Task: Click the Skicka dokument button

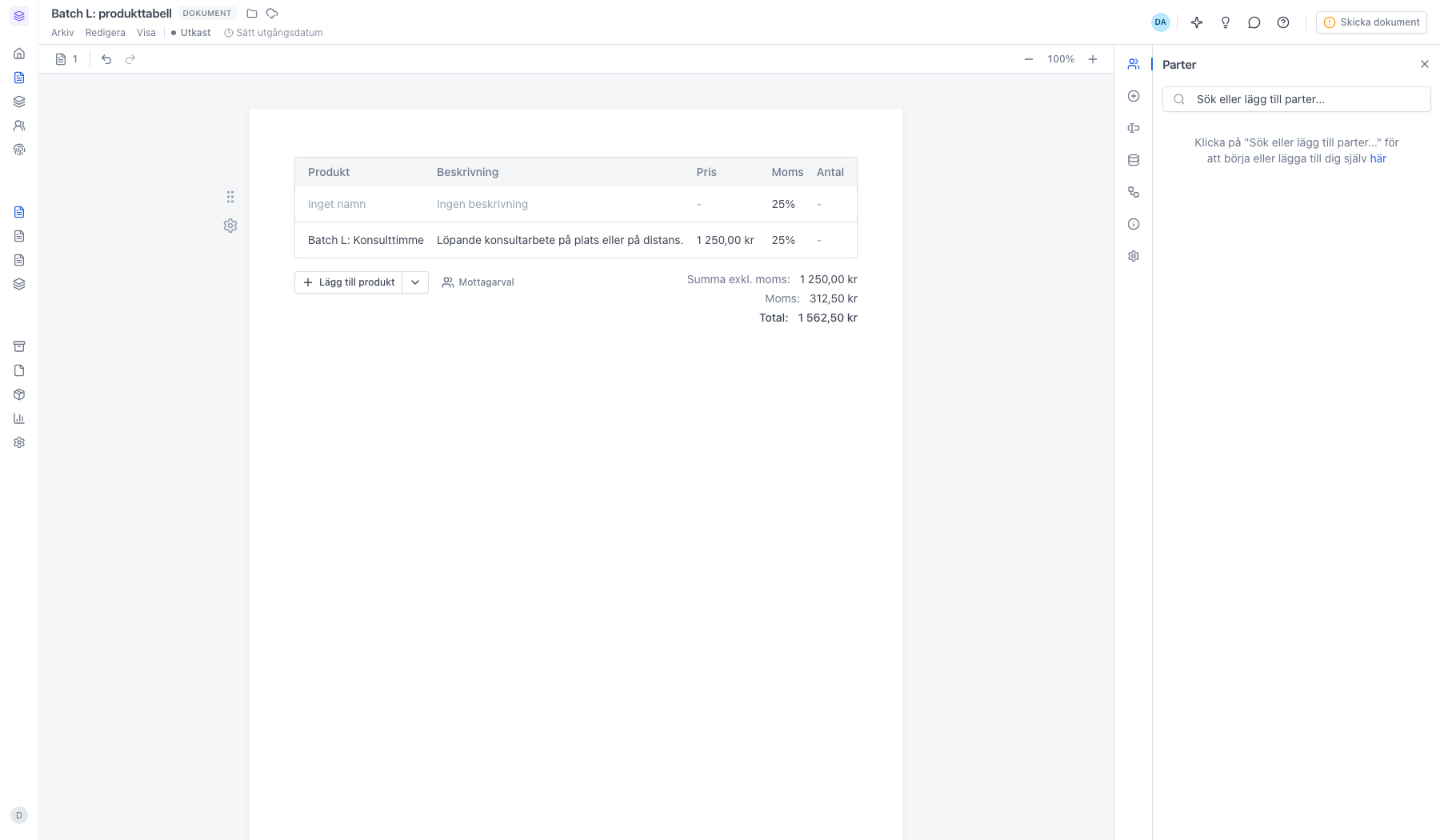Action: click(1371, 22)
